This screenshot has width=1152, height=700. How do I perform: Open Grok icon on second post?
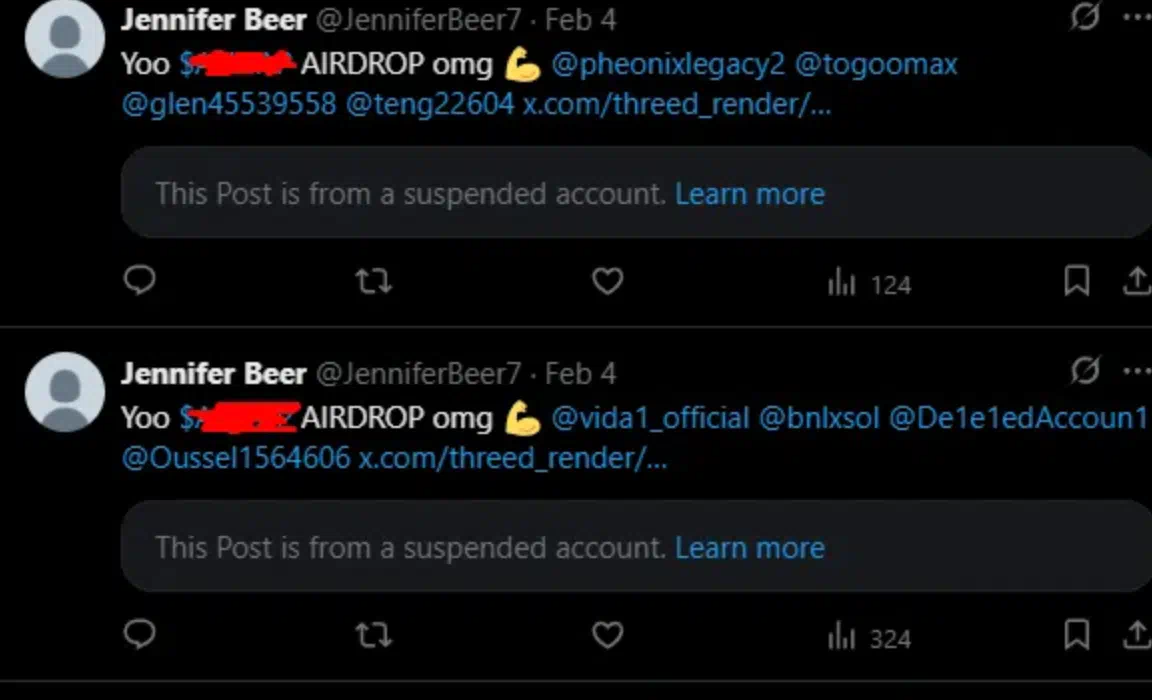point(1085,370)
